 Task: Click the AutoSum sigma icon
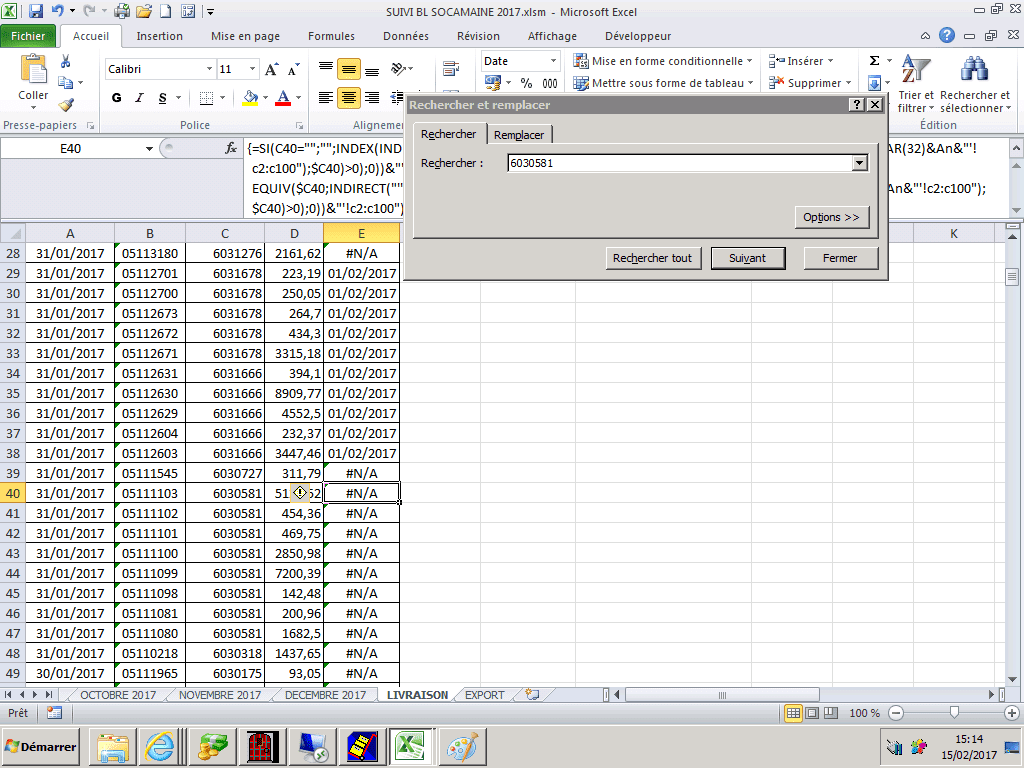coord(875,61)
